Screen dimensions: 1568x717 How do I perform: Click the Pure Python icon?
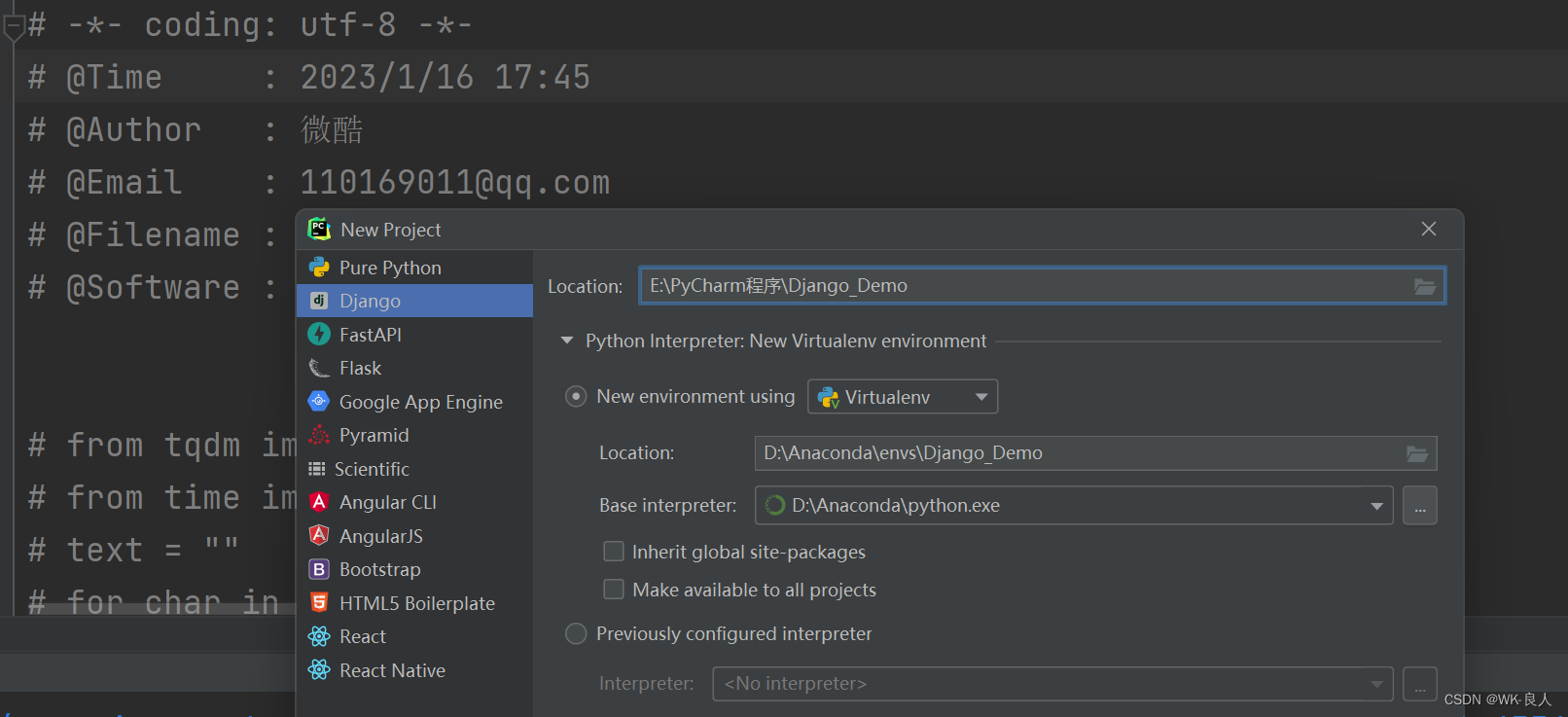[319, 267]
